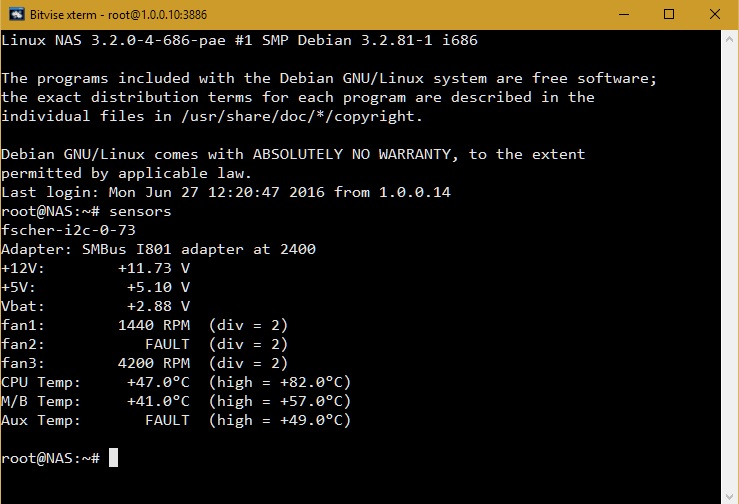This screenshot has width=739, height=504.
Task: Click the Aux Temp FAULT value
Action: click(167, 420)
